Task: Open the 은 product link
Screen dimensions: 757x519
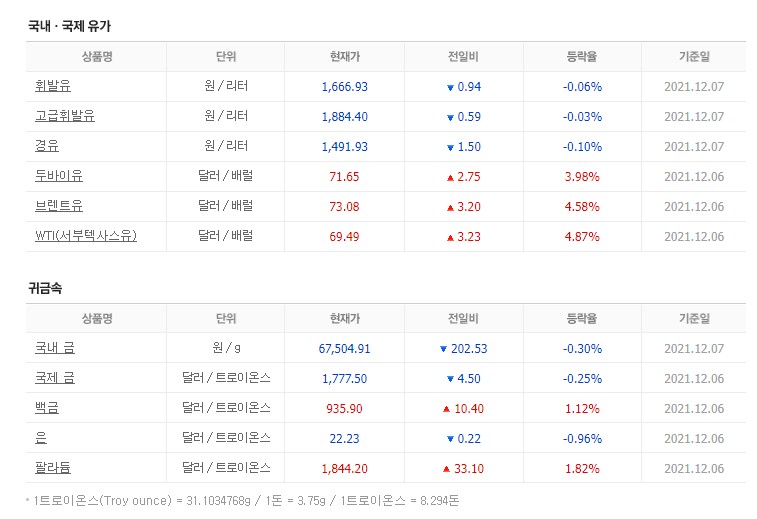Action: point(41,437)
